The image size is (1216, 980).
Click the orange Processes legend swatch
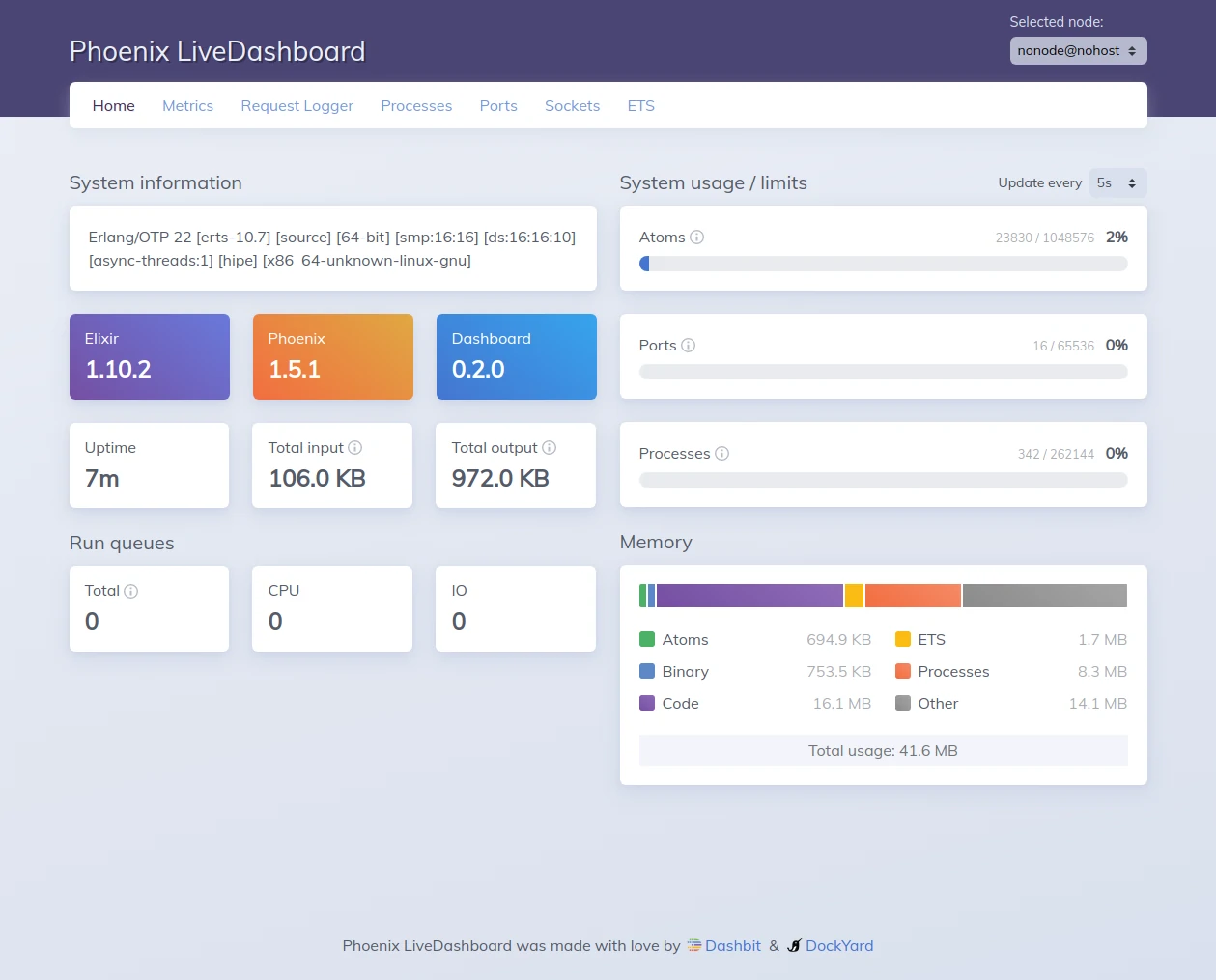pyautogui.click(x=903, y=671)
